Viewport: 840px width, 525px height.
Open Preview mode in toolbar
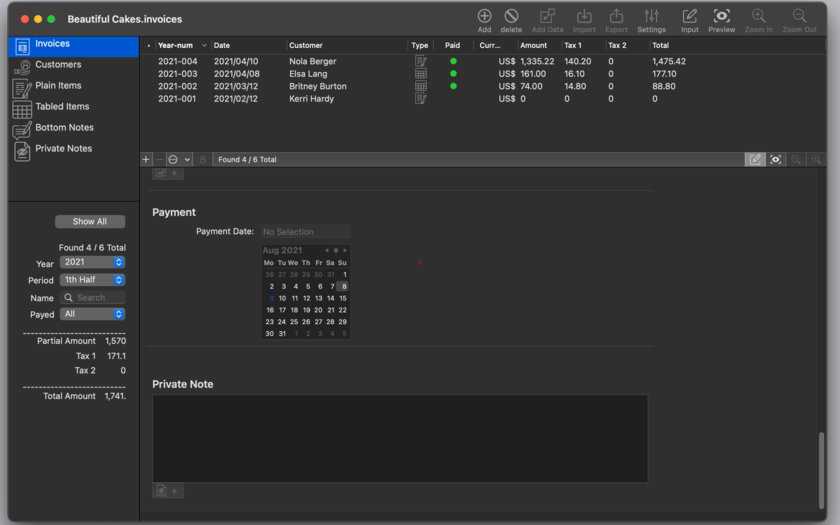(722, 20)
